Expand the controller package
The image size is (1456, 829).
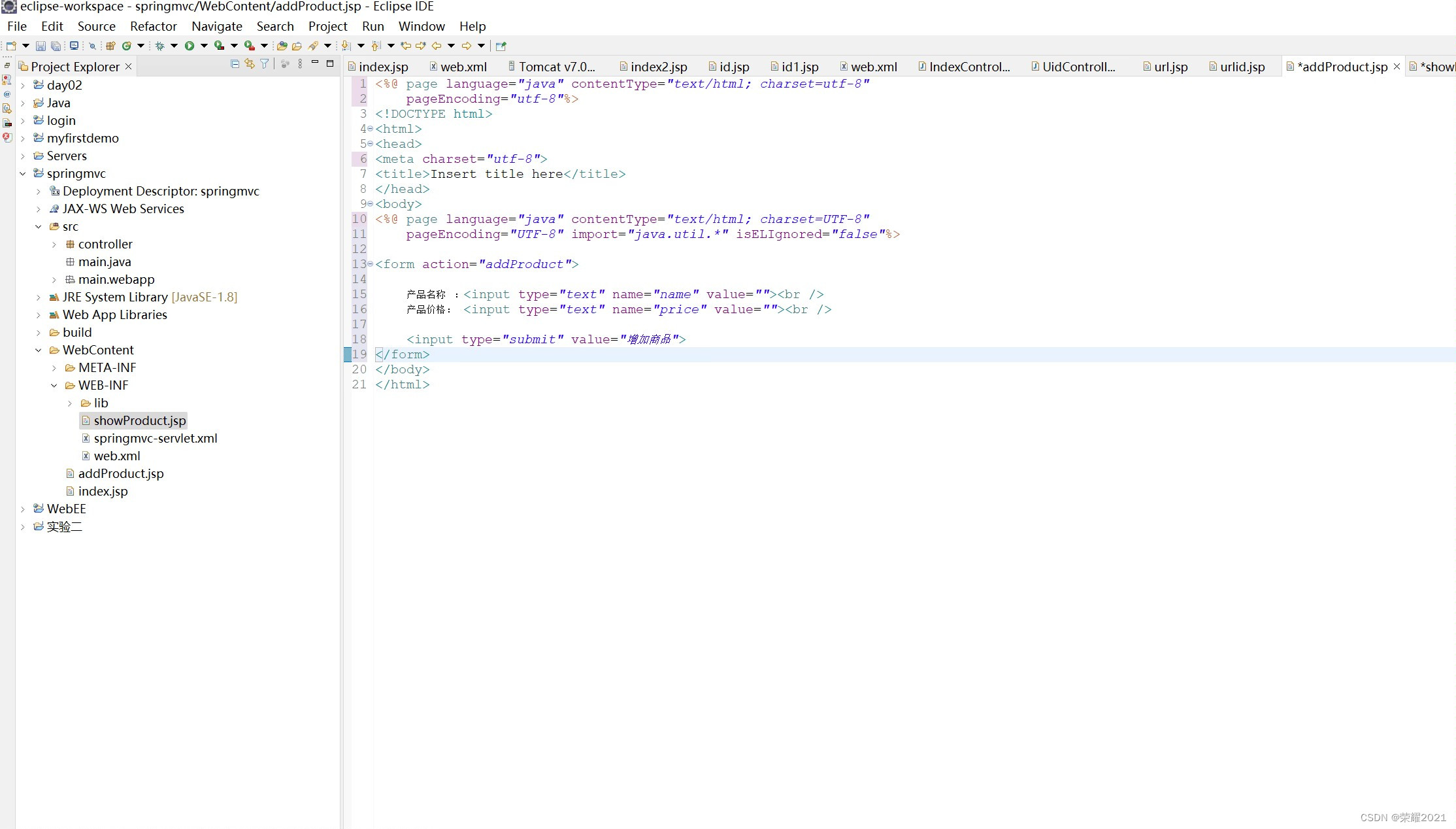click(x=54, y=245)
